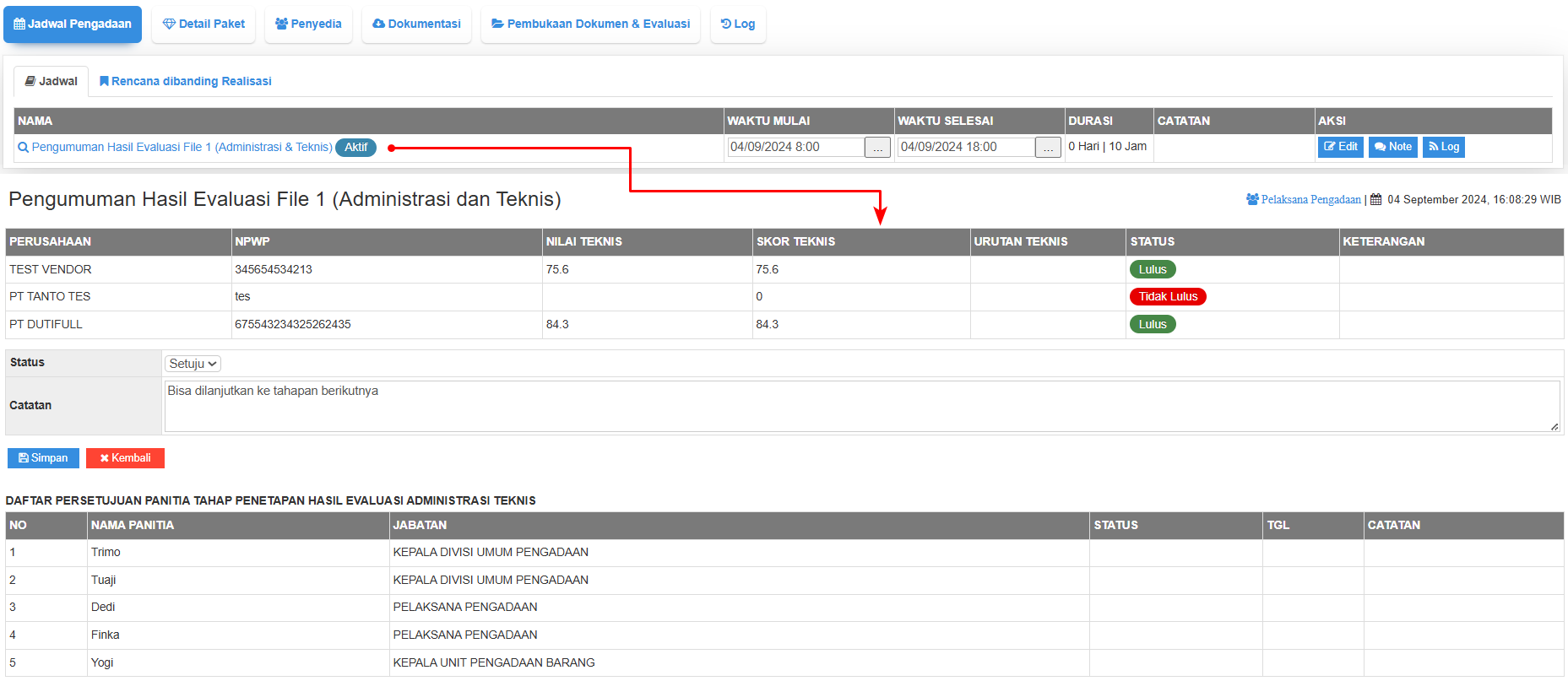Select the Jadwal sub-tab
This screenshot has width=1568, height=681.
pos(51,82)
